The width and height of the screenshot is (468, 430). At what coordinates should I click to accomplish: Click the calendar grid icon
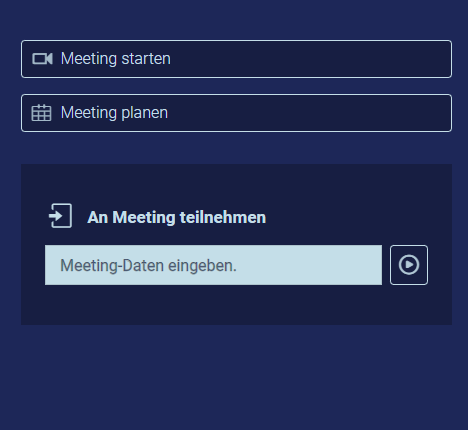(41, 113)
